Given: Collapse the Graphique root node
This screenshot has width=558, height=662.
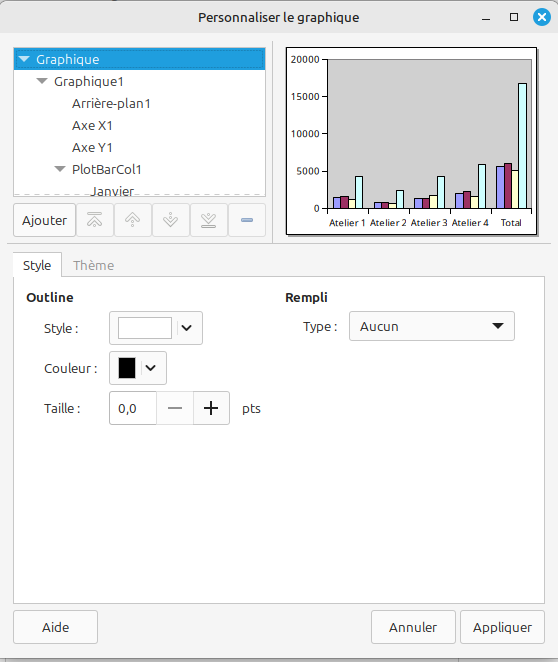Looking at the screenshot, I should click(24, 59).
